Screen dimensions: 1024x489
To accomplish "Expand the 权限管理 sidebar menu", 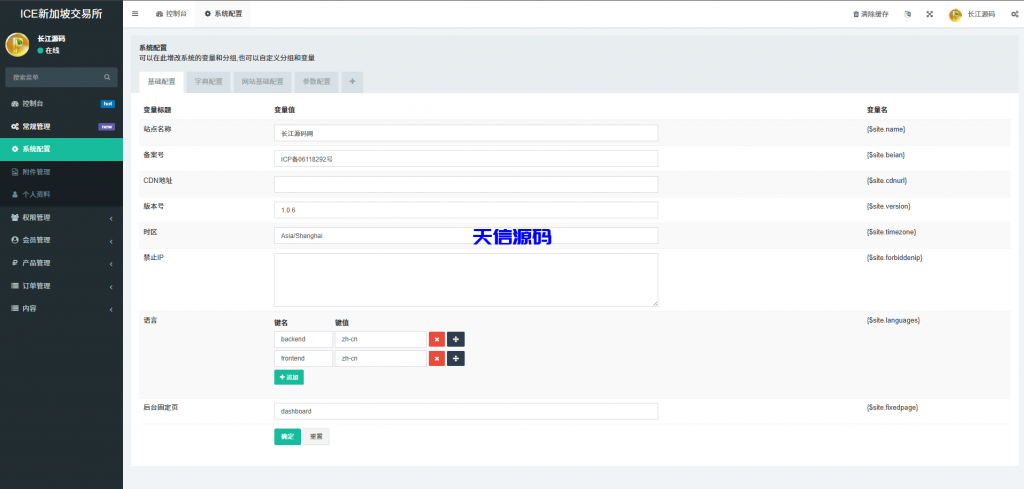I will pos(61,217).
